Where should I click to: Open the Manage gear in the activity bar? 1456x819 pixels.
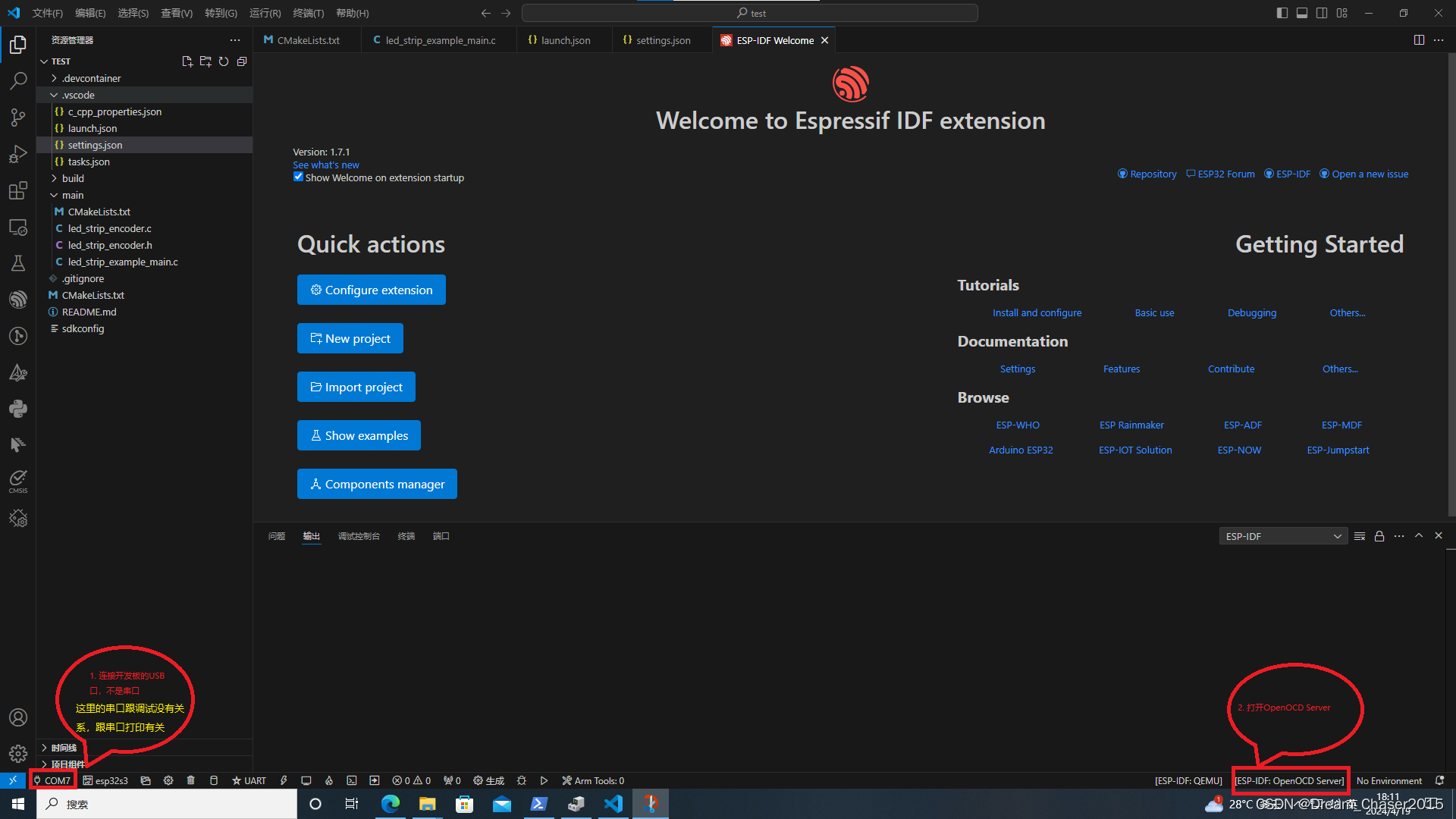click(x=18, y=754)
